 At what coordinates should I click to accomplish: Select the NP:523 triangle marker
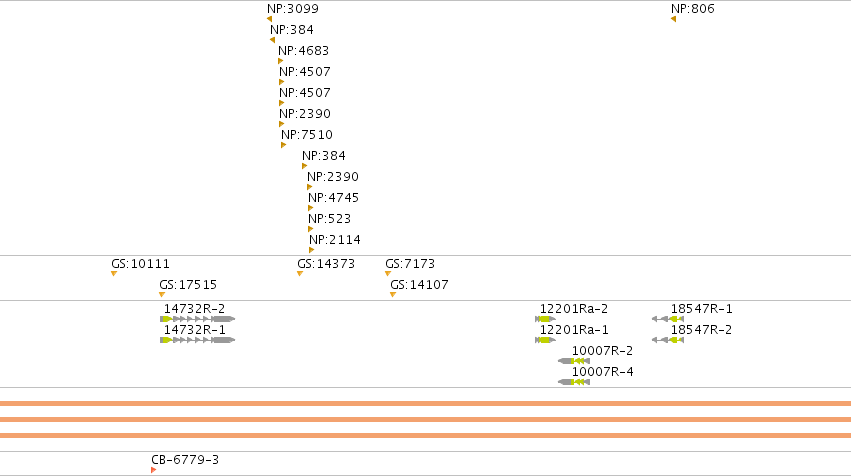point(310,230)
